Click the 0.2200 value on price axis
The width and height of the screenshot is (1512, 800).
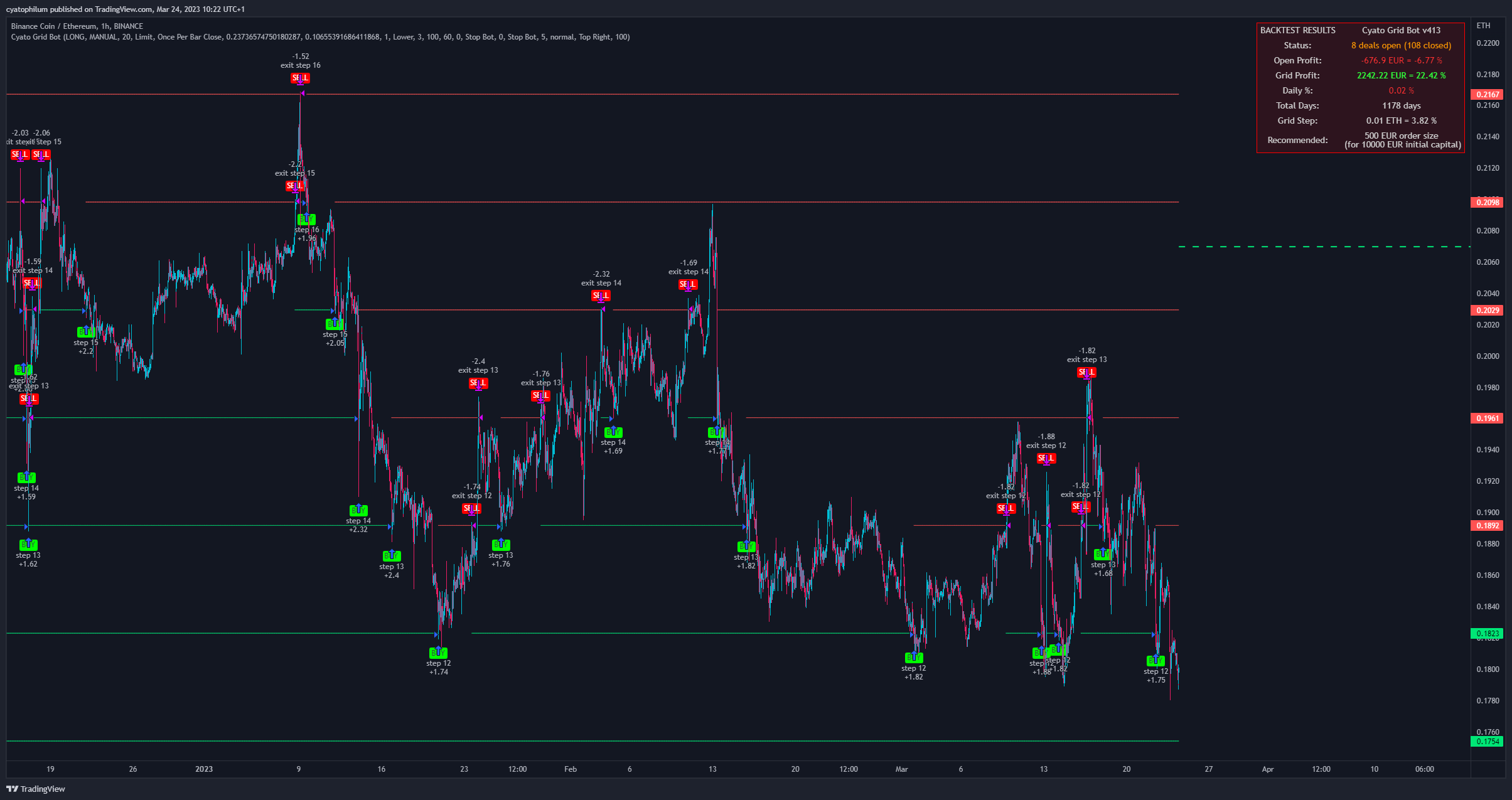pos(1488,43)
